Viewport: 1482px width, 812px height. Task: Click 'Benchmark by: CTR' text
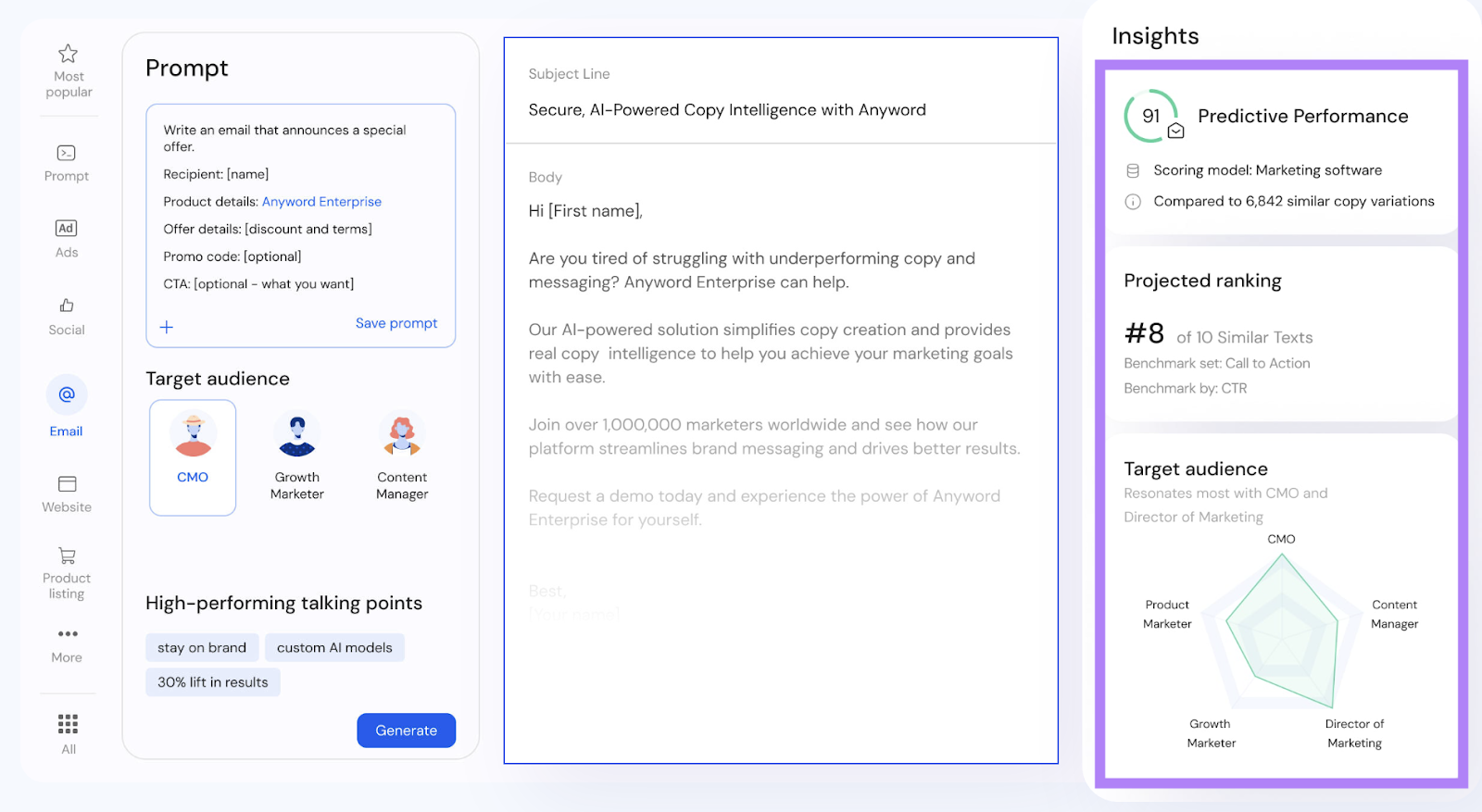tap(1185, 389)
